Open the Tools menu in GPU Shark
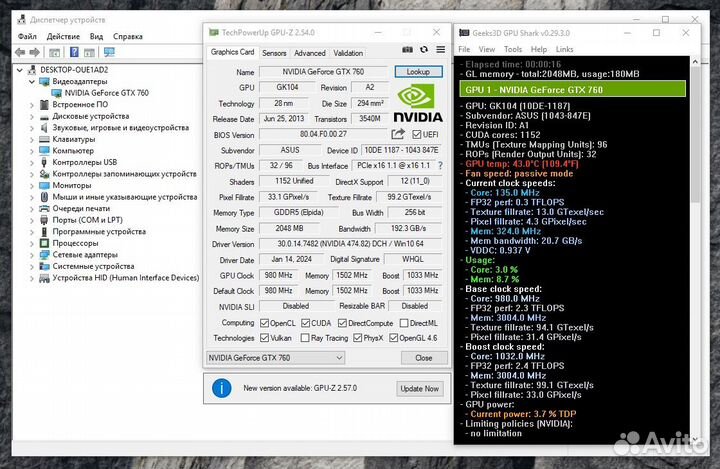The height and width of the screenshot is (469, 720). 513,49
